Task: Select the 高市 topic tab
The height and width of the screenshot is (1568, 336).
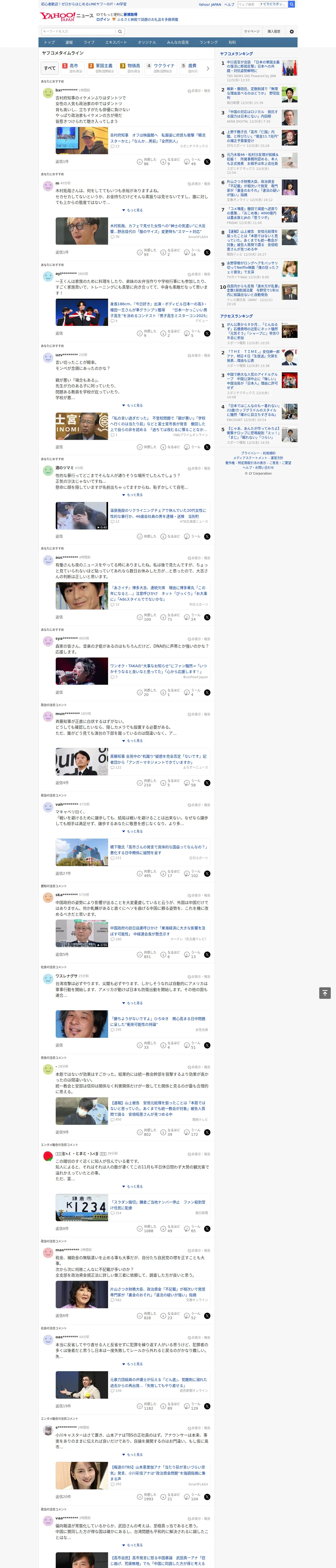Action: (72, 68)
